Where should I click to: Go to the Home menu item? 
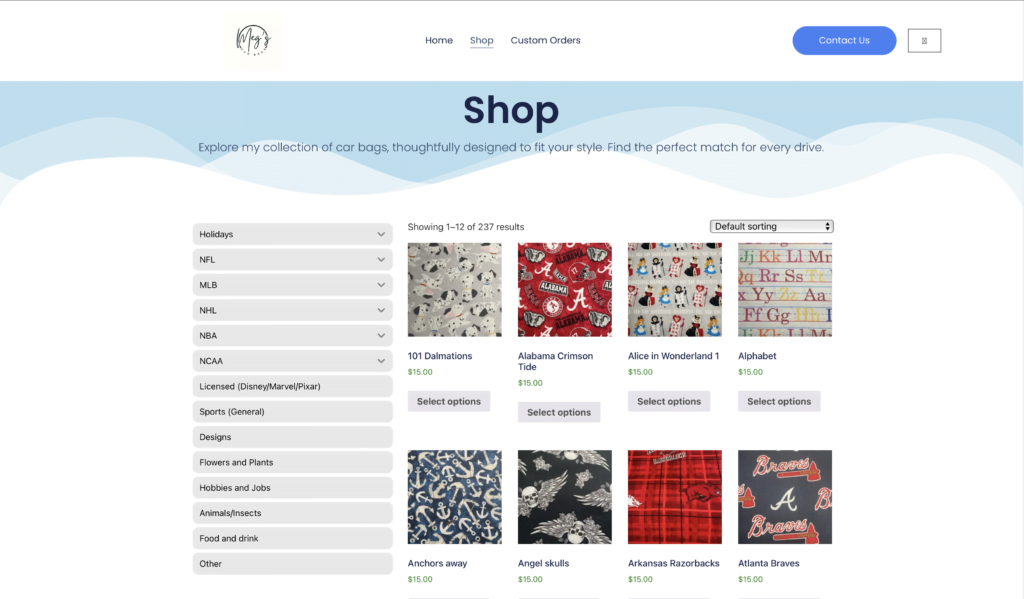pos(439,40)
